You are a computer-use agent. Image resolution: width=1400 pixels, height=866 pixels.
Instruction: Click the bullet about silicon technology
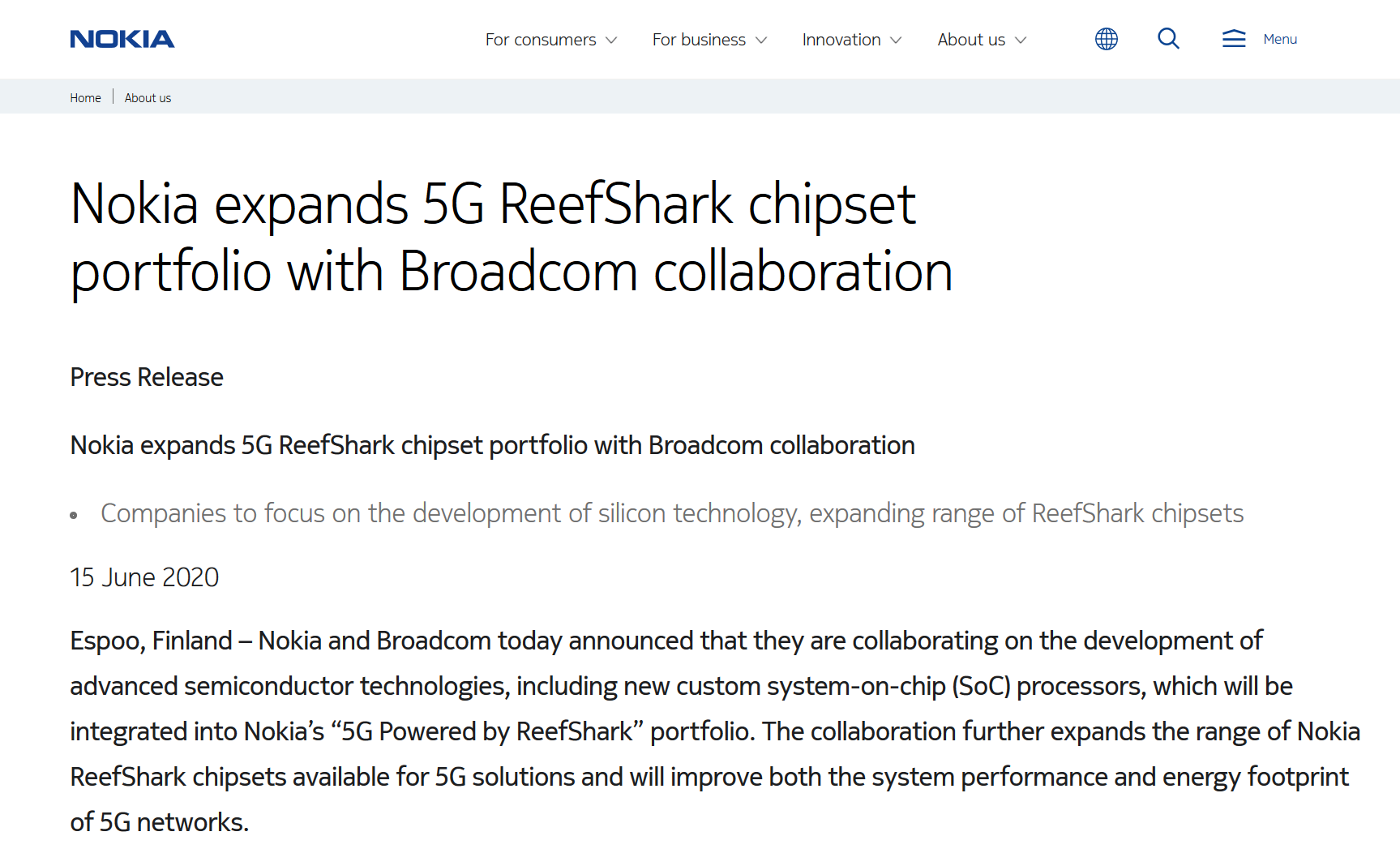(x=671, y=513)
